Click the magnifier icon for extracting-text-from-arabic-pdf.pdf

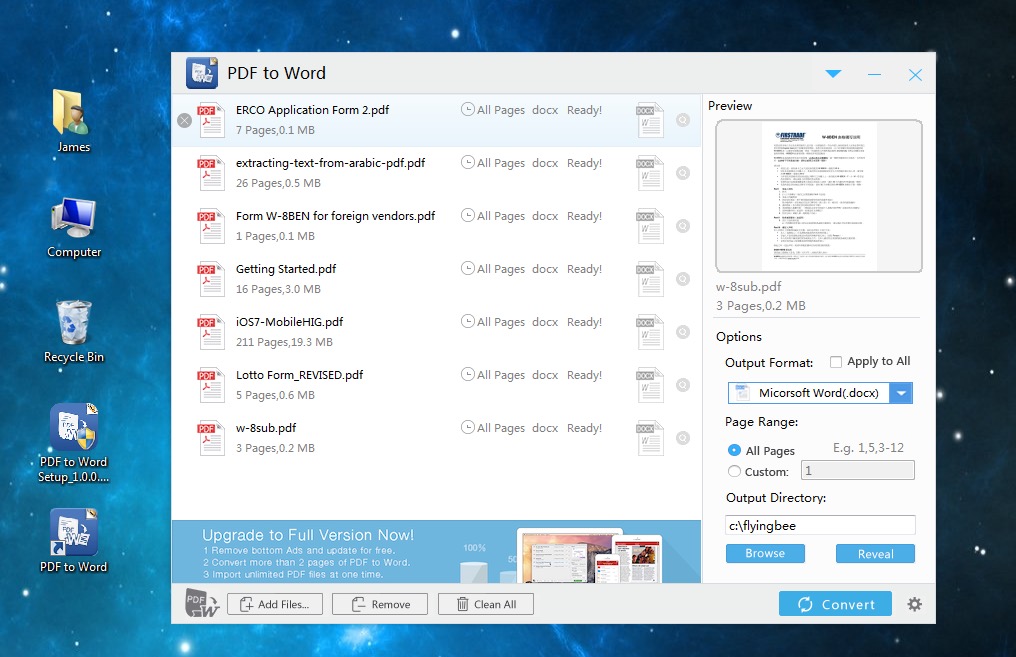(x=683, y=173)
